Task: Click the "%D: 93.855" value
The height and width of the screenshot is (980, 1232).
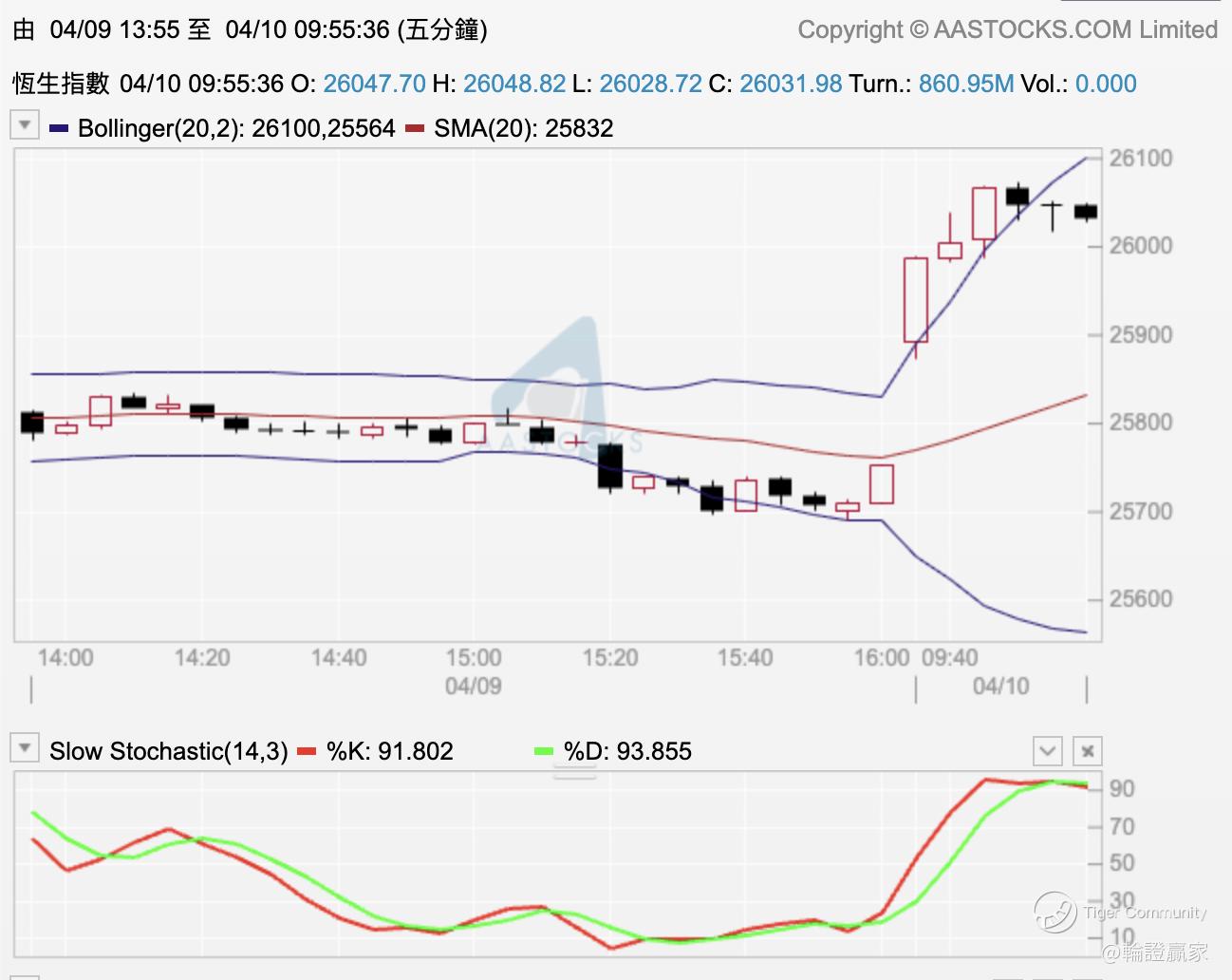Action: click(x=627, y=751)
